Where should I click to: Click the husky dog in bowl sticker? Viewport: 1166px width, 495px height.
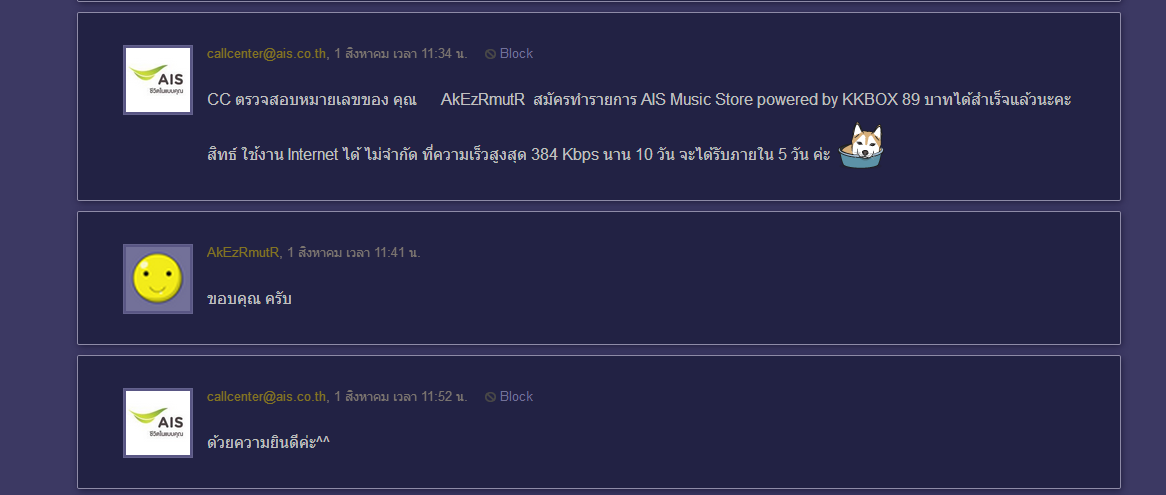(861, 146)
